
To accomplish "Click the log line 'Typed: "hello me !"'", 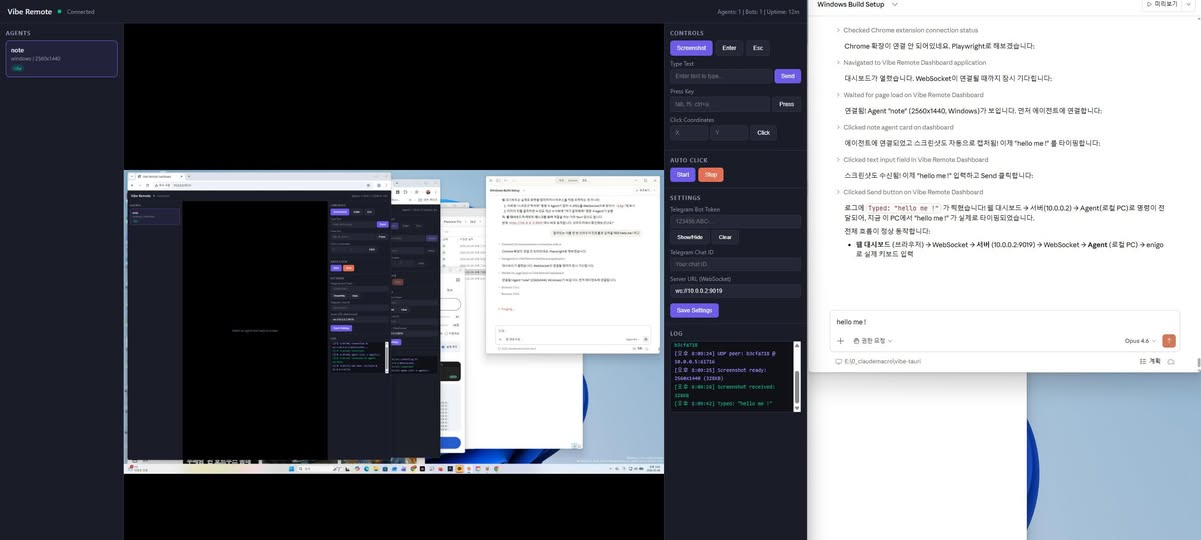I will click(723, 403).
